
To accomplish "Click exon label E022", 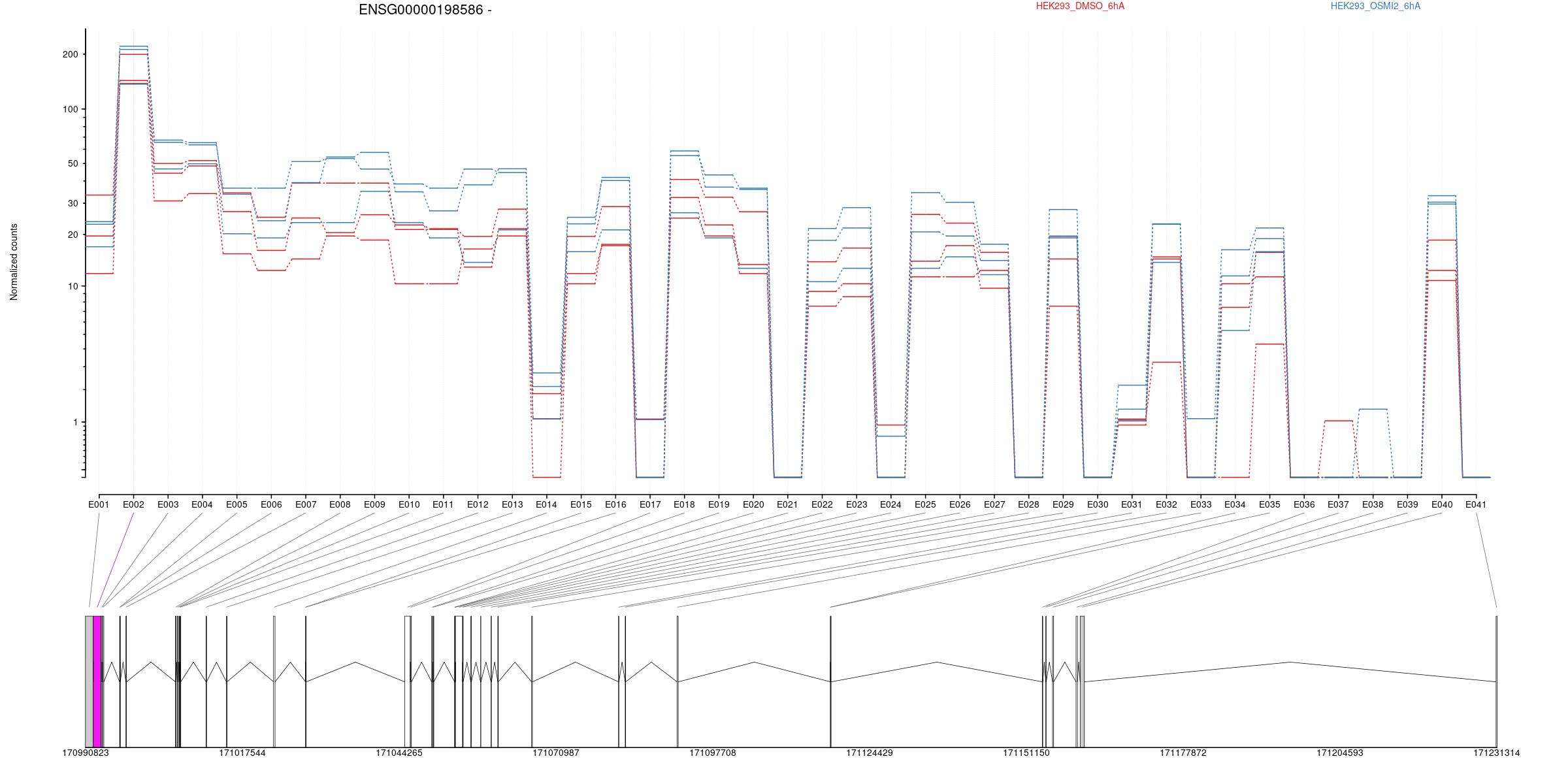I will 822,505.
